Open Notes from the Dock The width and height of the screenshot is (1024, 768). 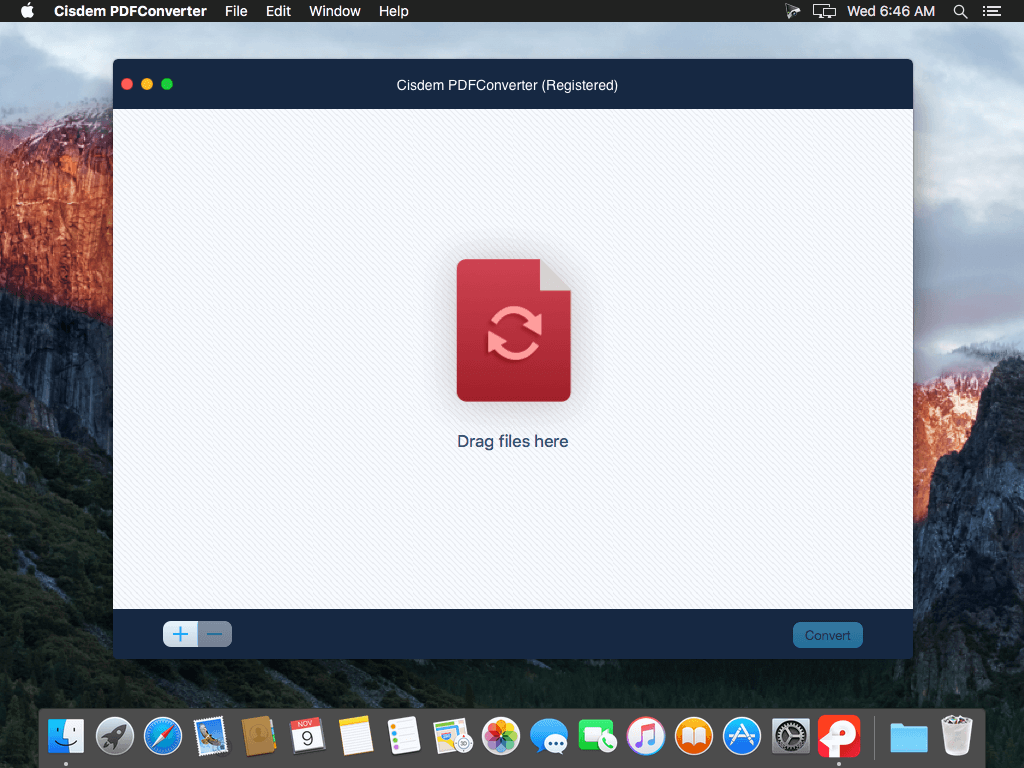356,736
